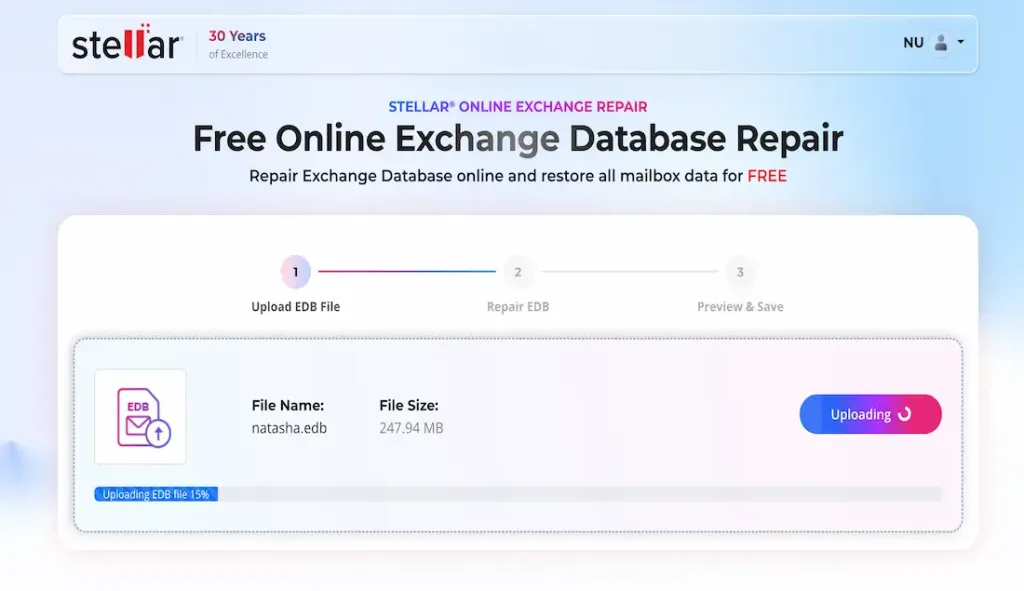Click the Stellar logo
1024x591 pixels.
click(x=127, y=43)
